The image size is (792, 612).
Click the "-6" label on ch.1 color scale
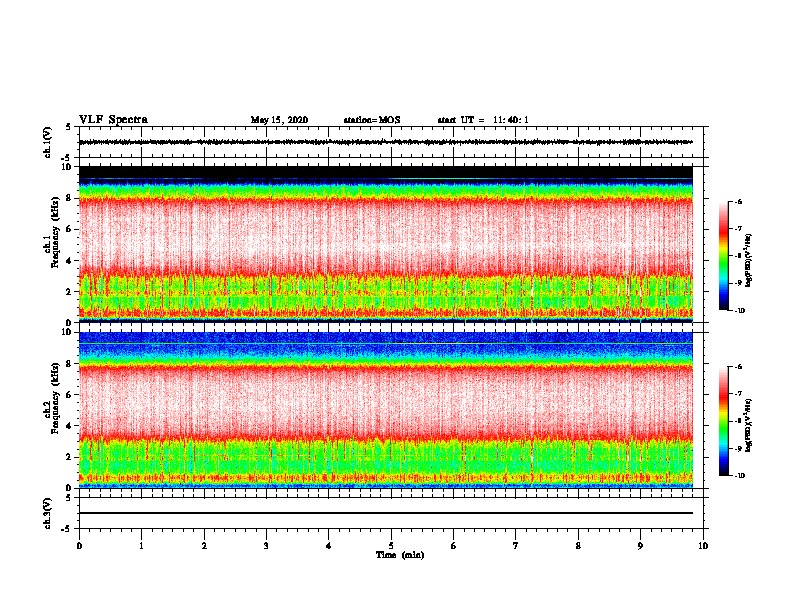point(738,201)
